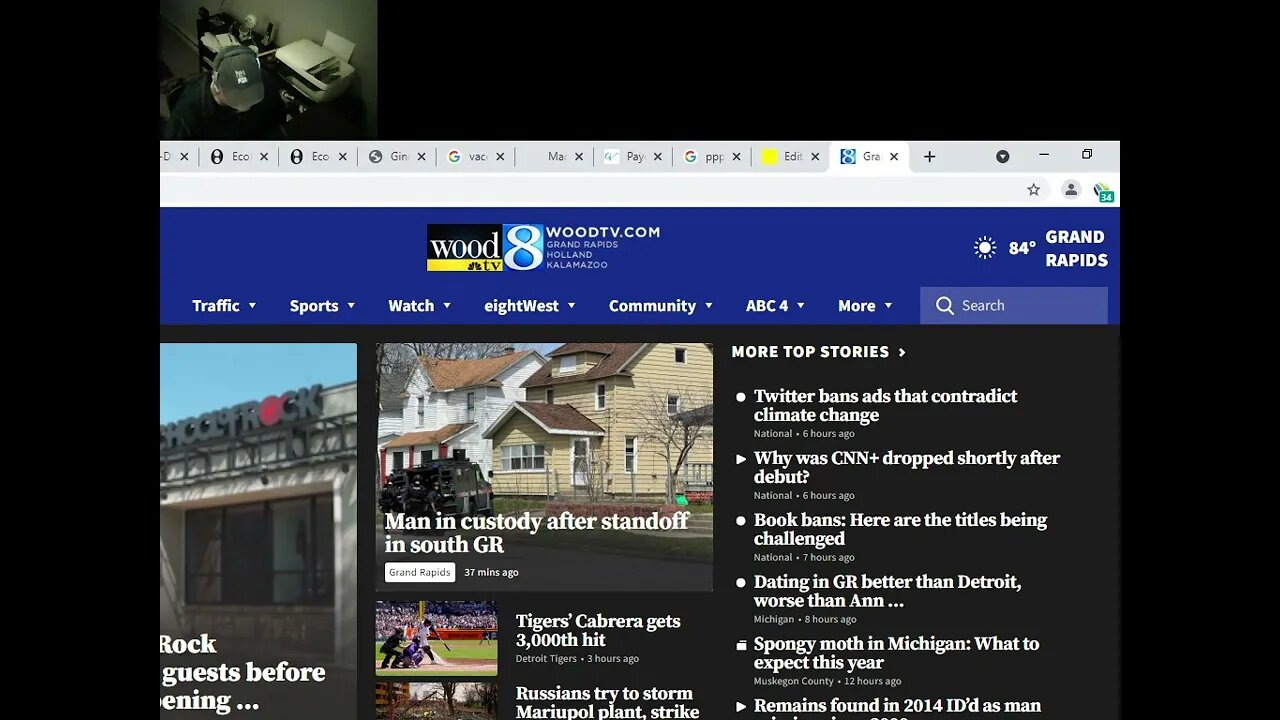Close the Ma tab
The height and width of the screenshot is (720, 1280).
tap(578, 157)
